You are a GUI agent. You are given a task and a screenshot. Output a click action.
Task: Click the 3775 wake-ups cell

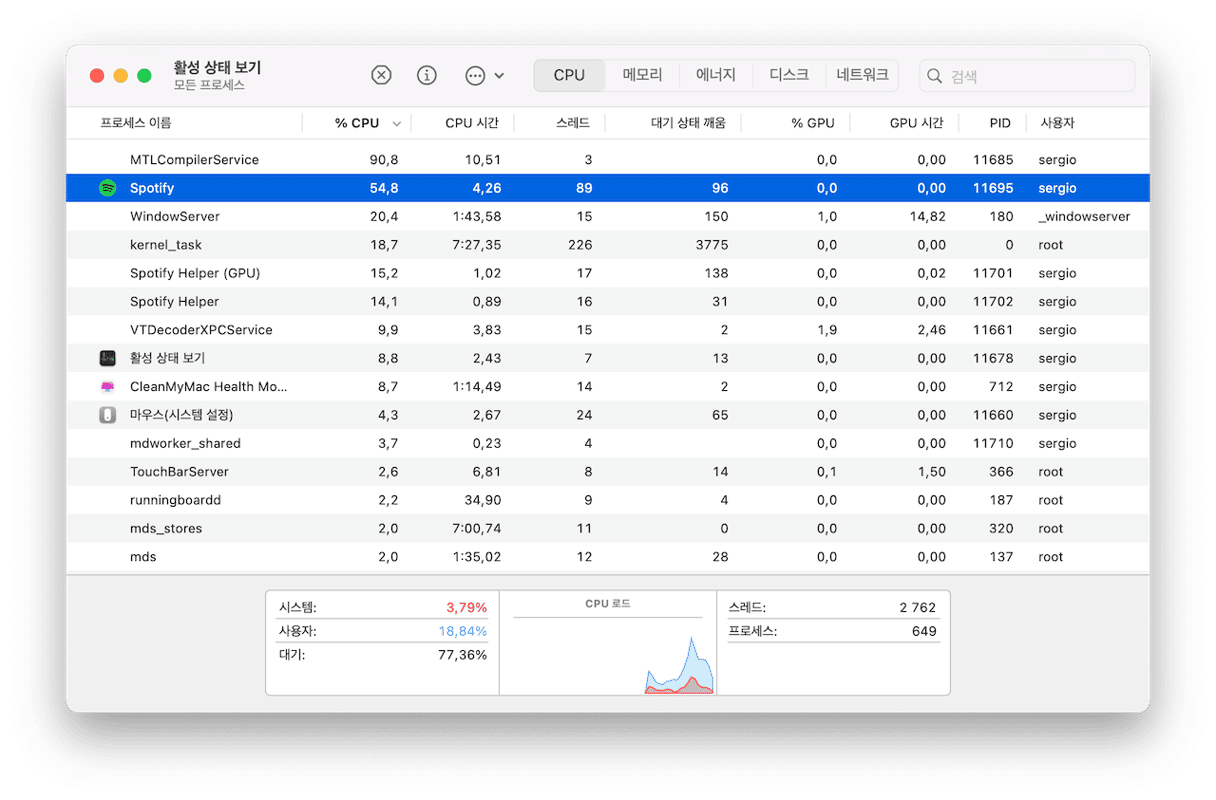click(x=712, y=245)
